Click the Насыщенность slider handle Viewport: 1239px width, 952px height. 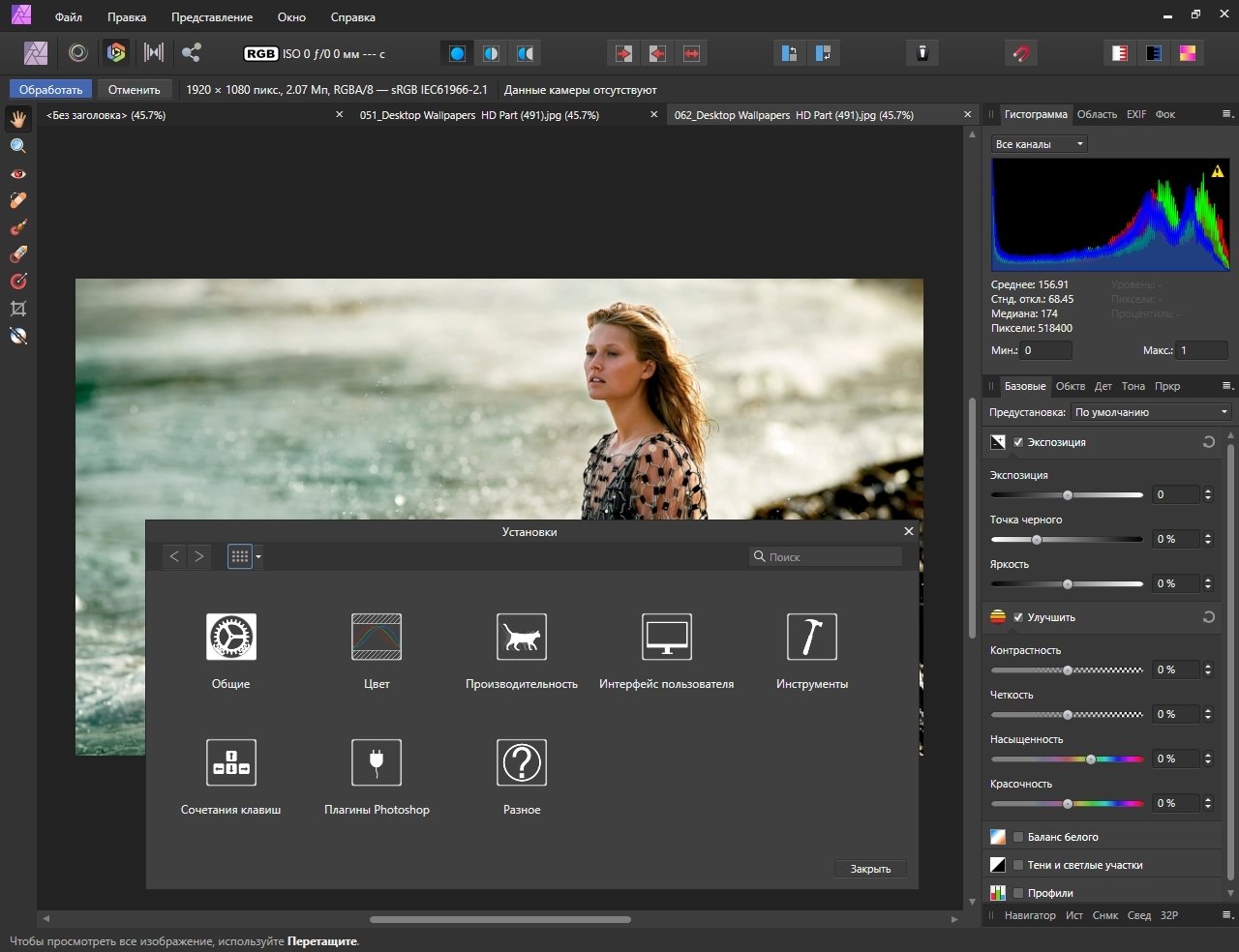[x=1091, y=759]
